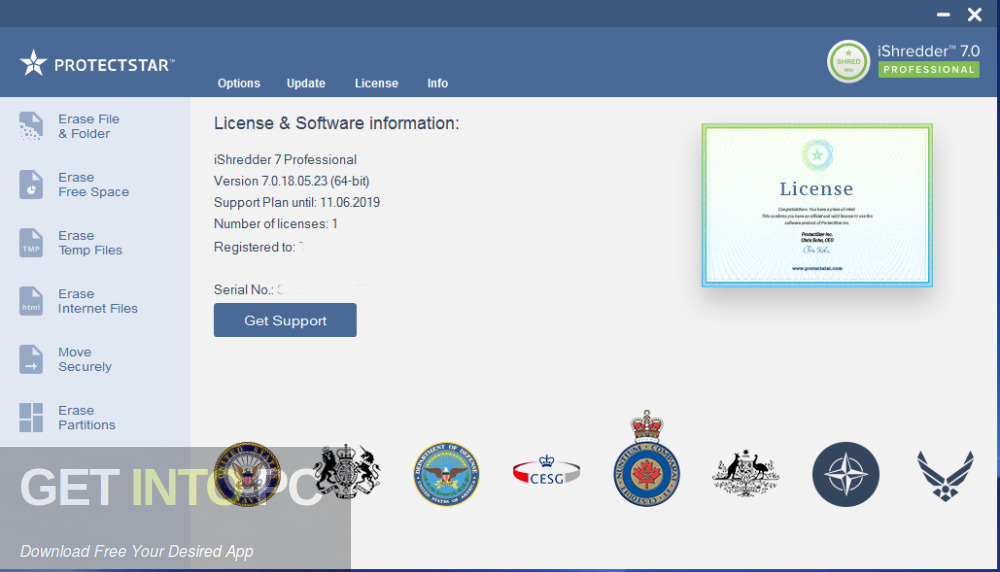Viewport: 1000px width, 572px height.
Task: Click the Erase Free Space icon
Action: [31, 184]
